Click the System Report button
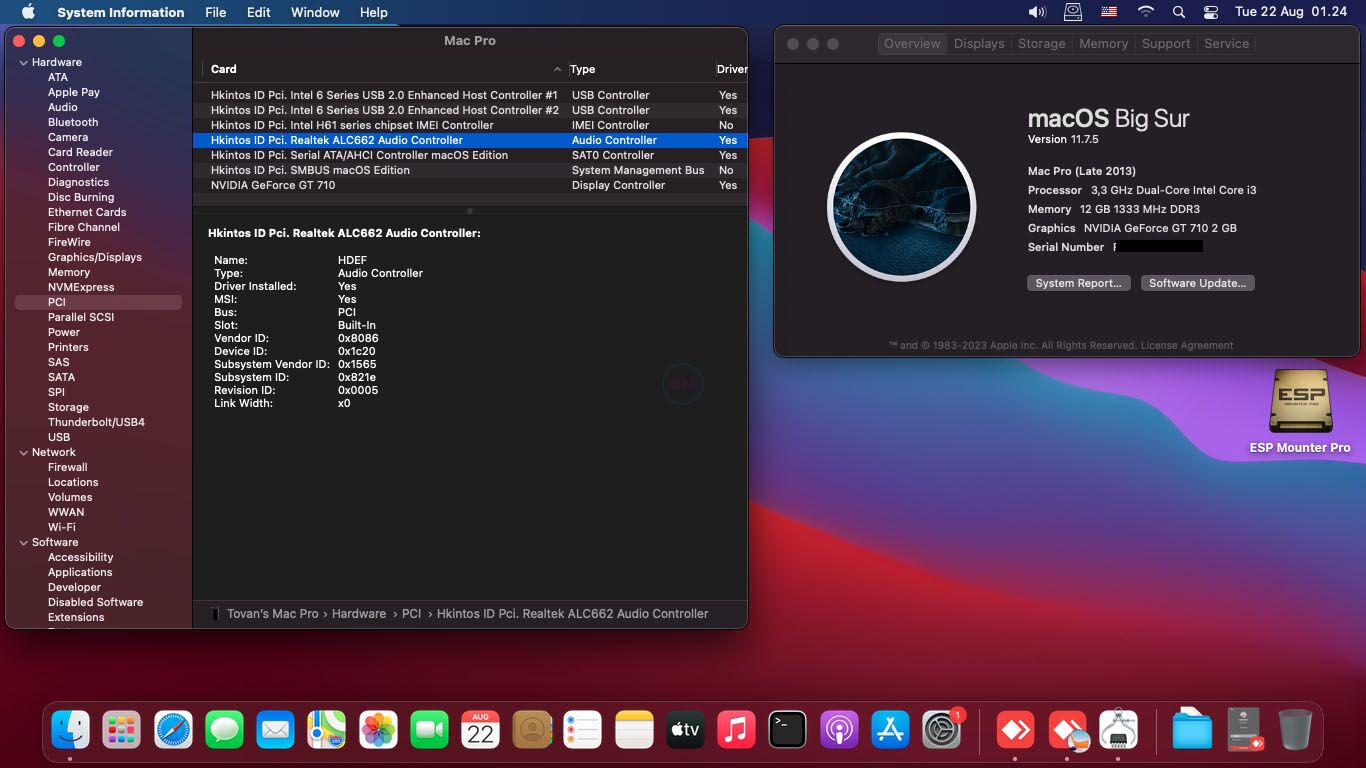Viewport: 1366px width, 768px height. point(1079,283)
